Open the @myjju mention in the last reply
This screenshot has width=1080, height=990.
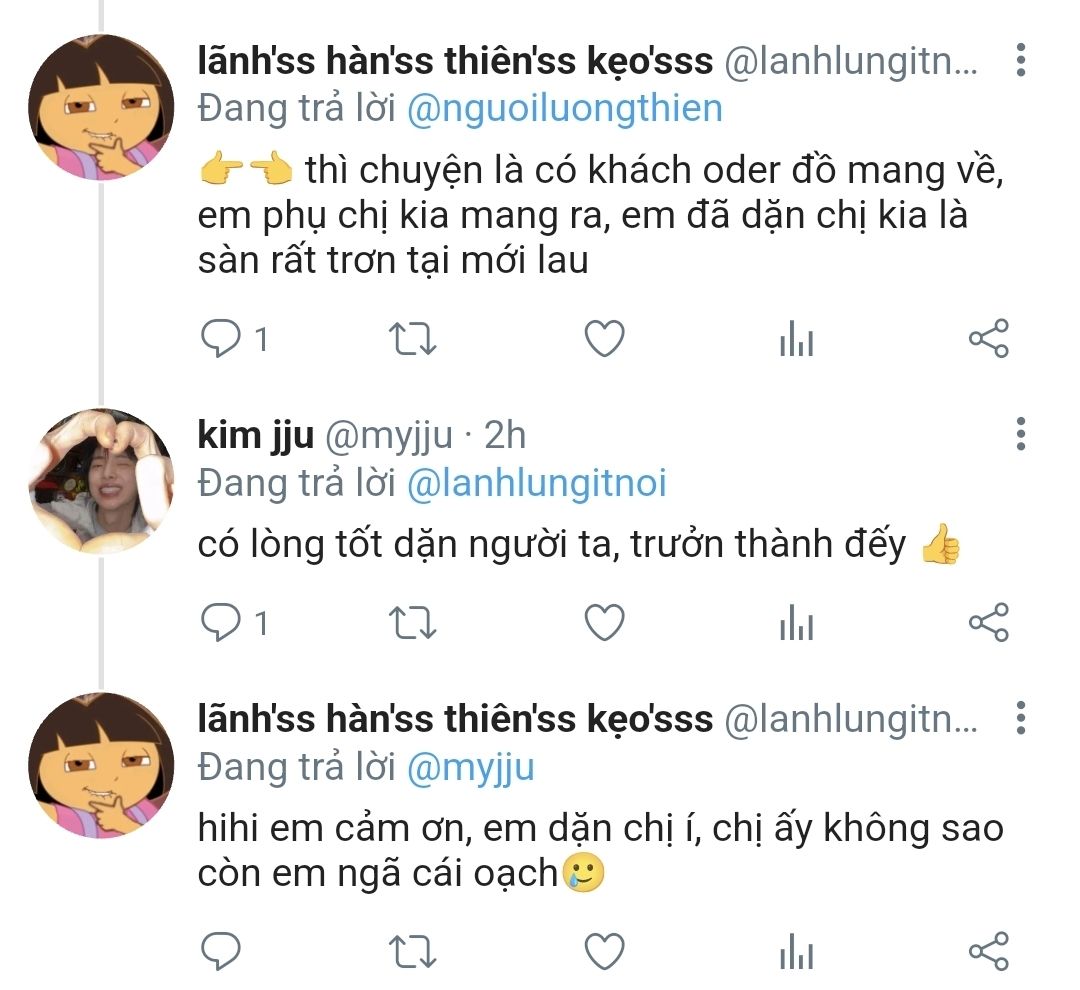470,767
